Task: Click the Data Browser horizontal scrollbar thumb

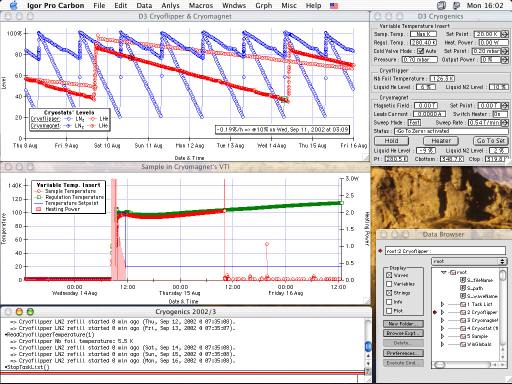Action: [440, 365]
